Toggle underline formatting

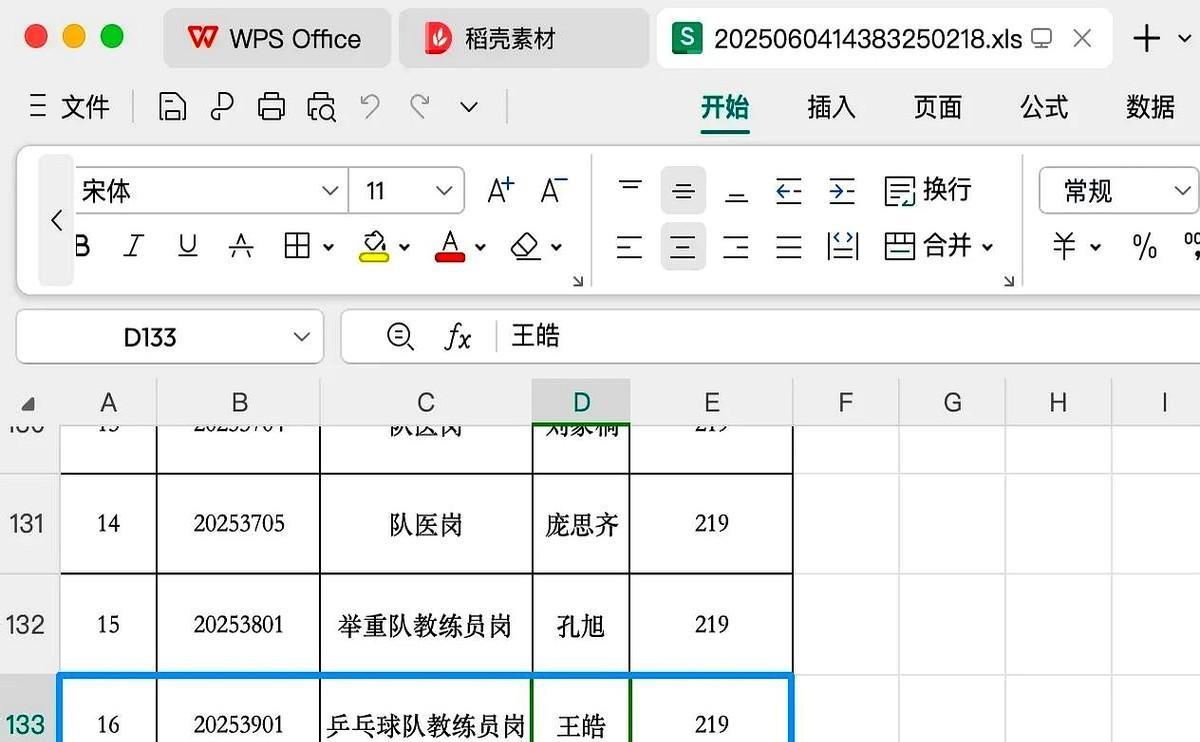point(187,246)
